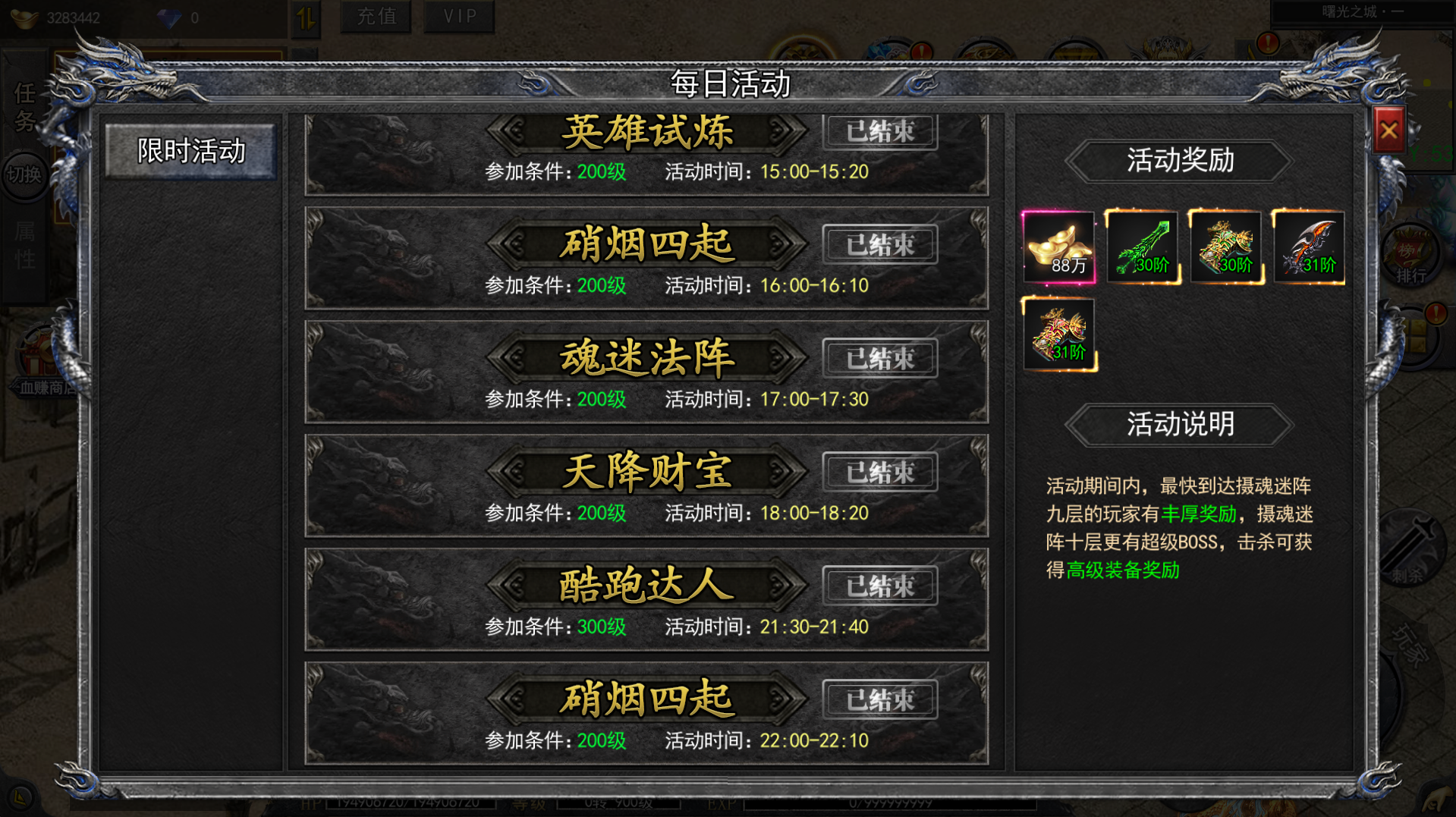Click 已结束 button for 魂迷法阵
Viewport: 1456px width, 817px height.
point(880,358)
